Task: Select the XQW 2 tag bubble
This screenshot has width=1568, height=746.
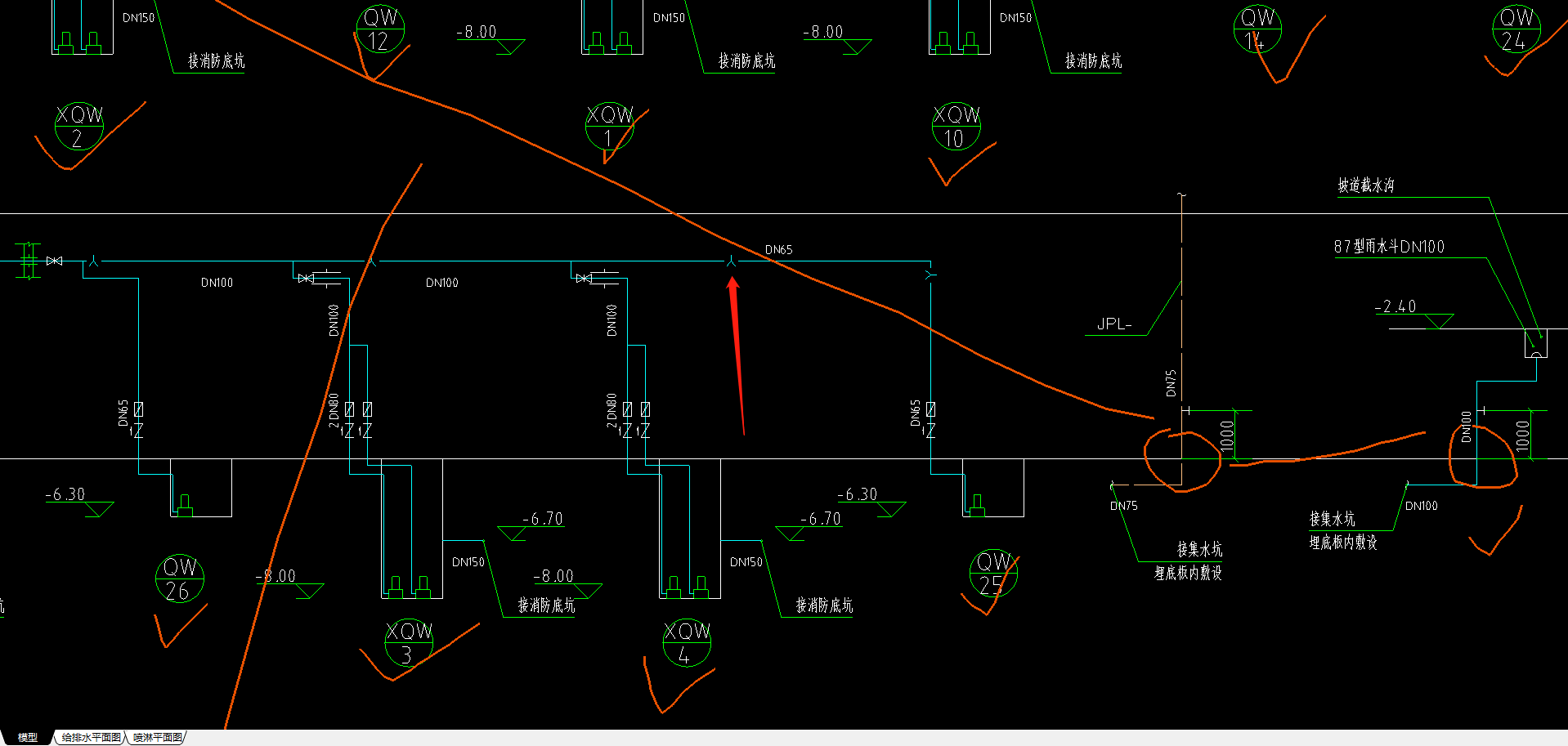Action: pos(79,127)
